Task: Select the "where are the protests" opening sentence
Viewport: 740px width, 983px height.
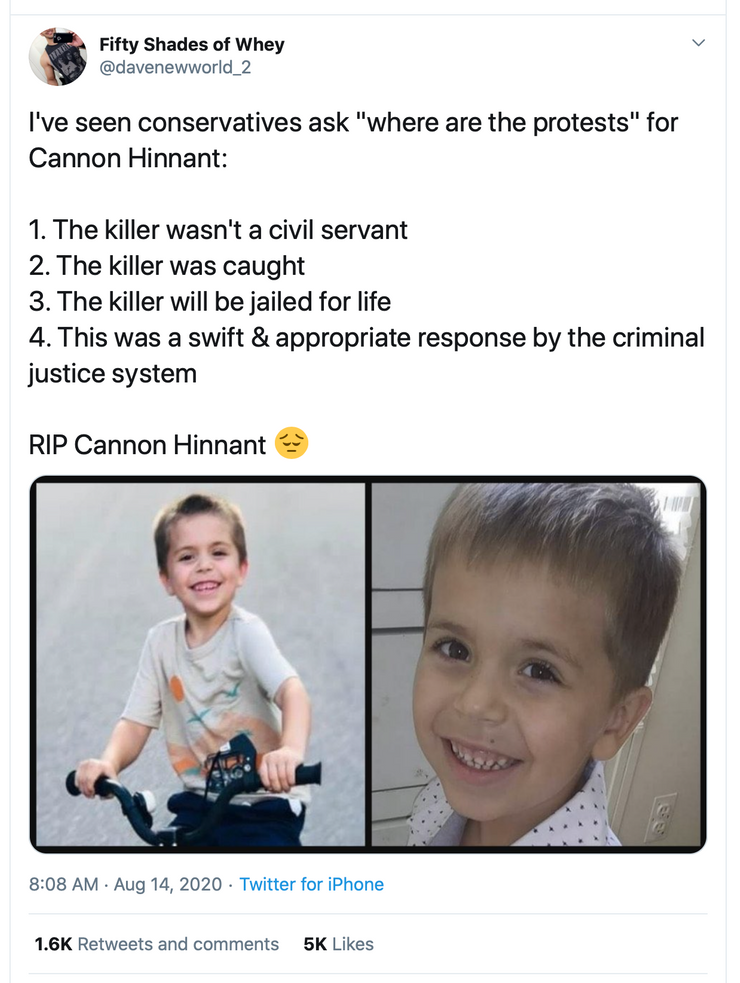Action: point(353,140)
